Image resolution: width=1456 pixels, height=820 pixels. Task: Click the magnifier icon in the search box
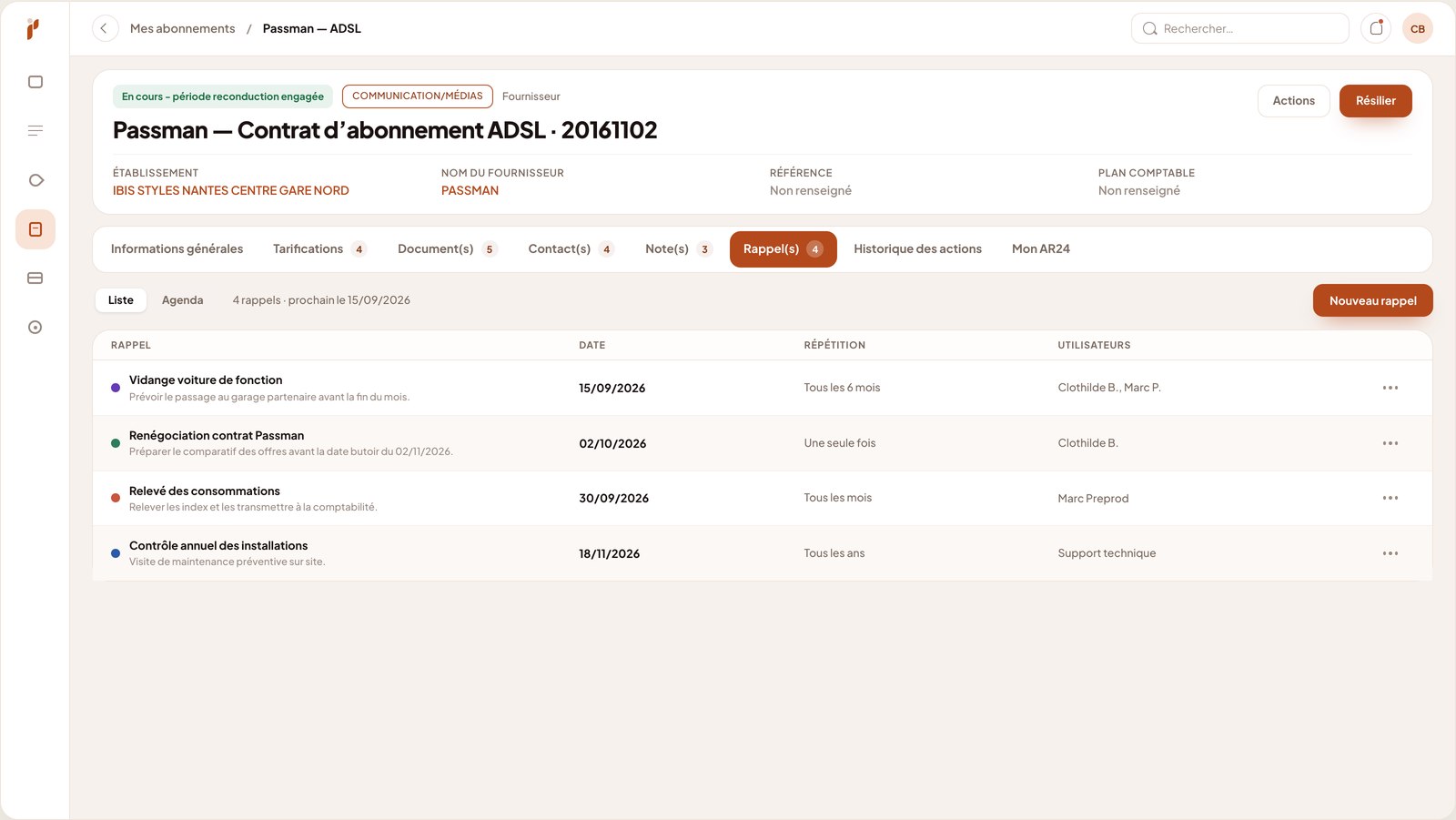pyautogui.click(x=1150, y=28)
